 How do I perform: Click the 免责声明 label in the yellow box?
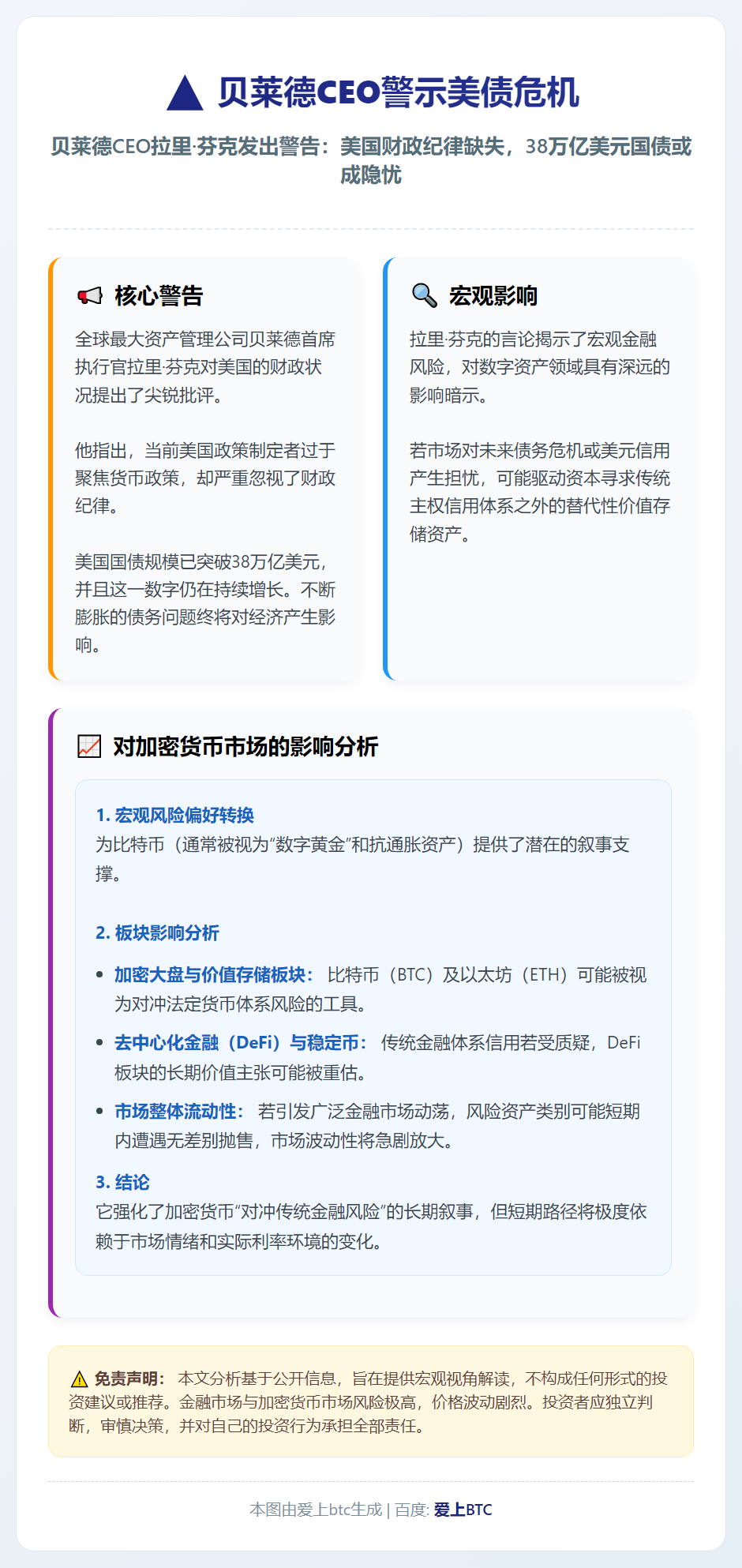click(129, 1379)
